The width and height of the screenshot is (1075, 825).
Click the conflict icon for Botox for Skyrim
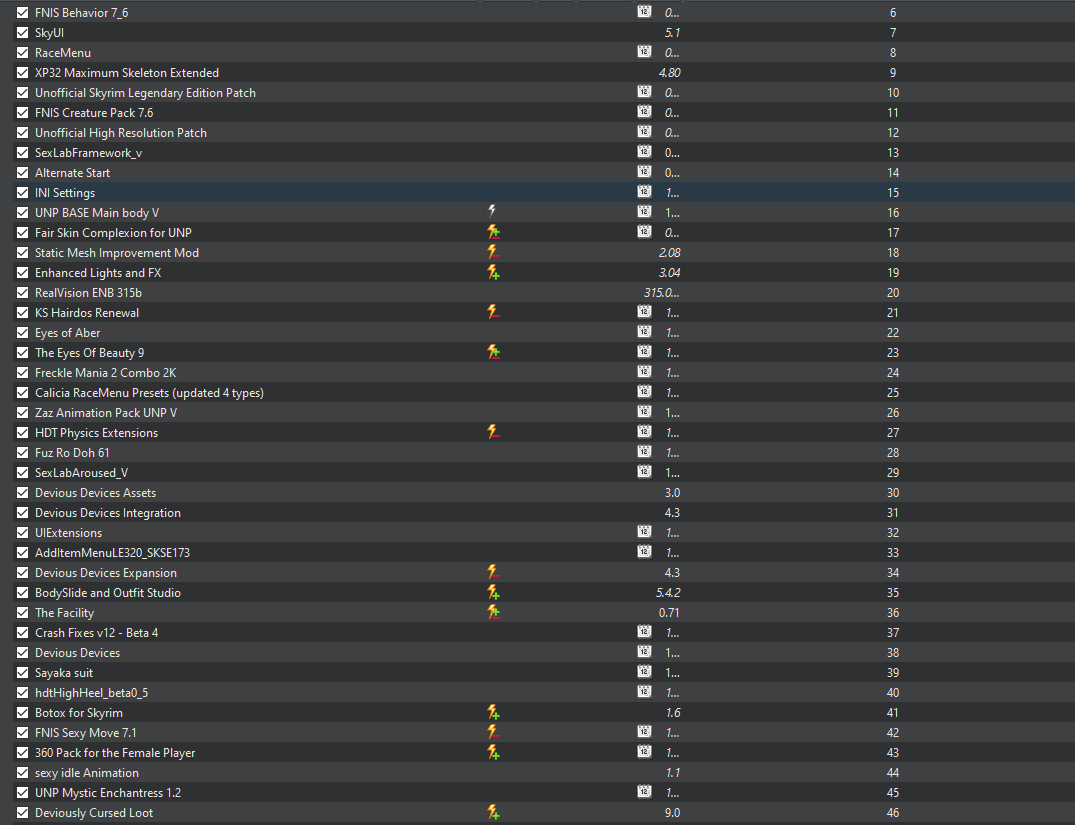493,713
